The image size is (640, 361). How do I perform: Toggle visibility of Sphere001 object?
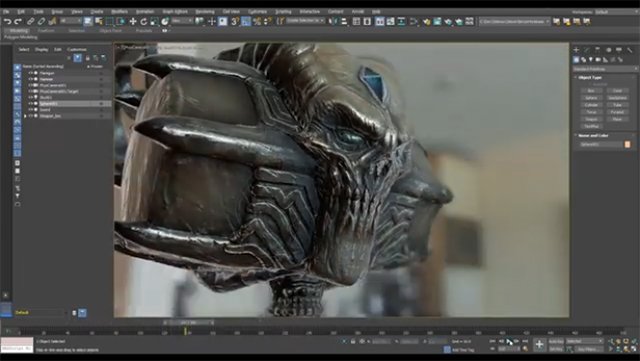(x=31, y=104)
